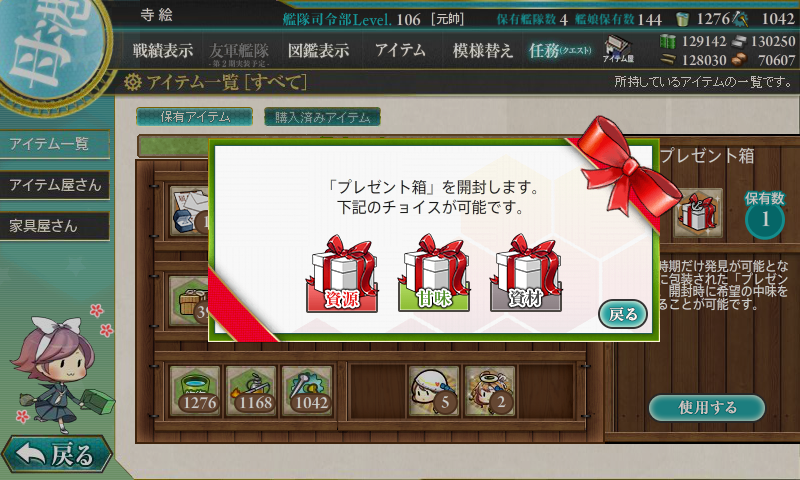The height and width of the screenshot is (480, 800).
Task: Select the flamethrower item showing 1168
Action: 252,390
